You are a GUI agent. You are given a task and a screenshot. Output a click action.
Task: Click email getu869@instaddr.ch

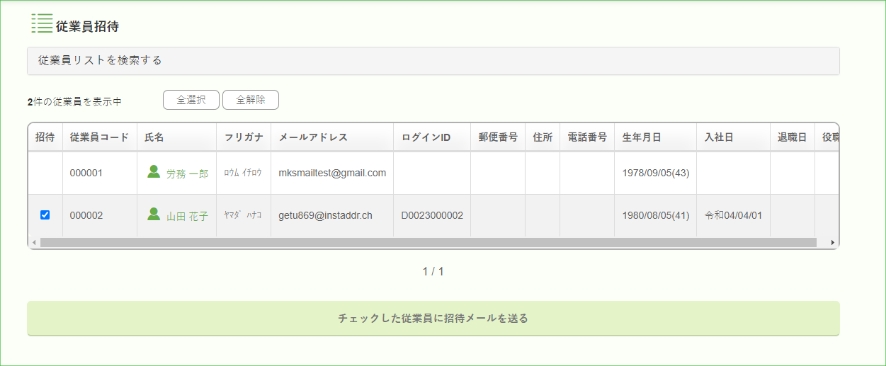(x=325, y=215)
